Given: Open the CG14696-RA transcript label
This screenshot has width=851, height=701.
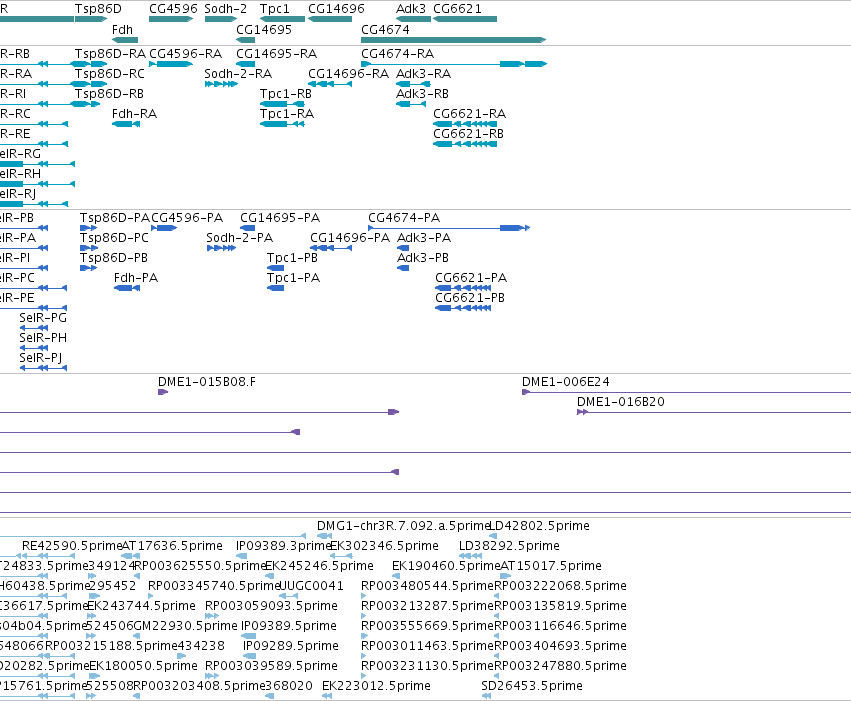Looking at the screenshot, I should (348, 74).
